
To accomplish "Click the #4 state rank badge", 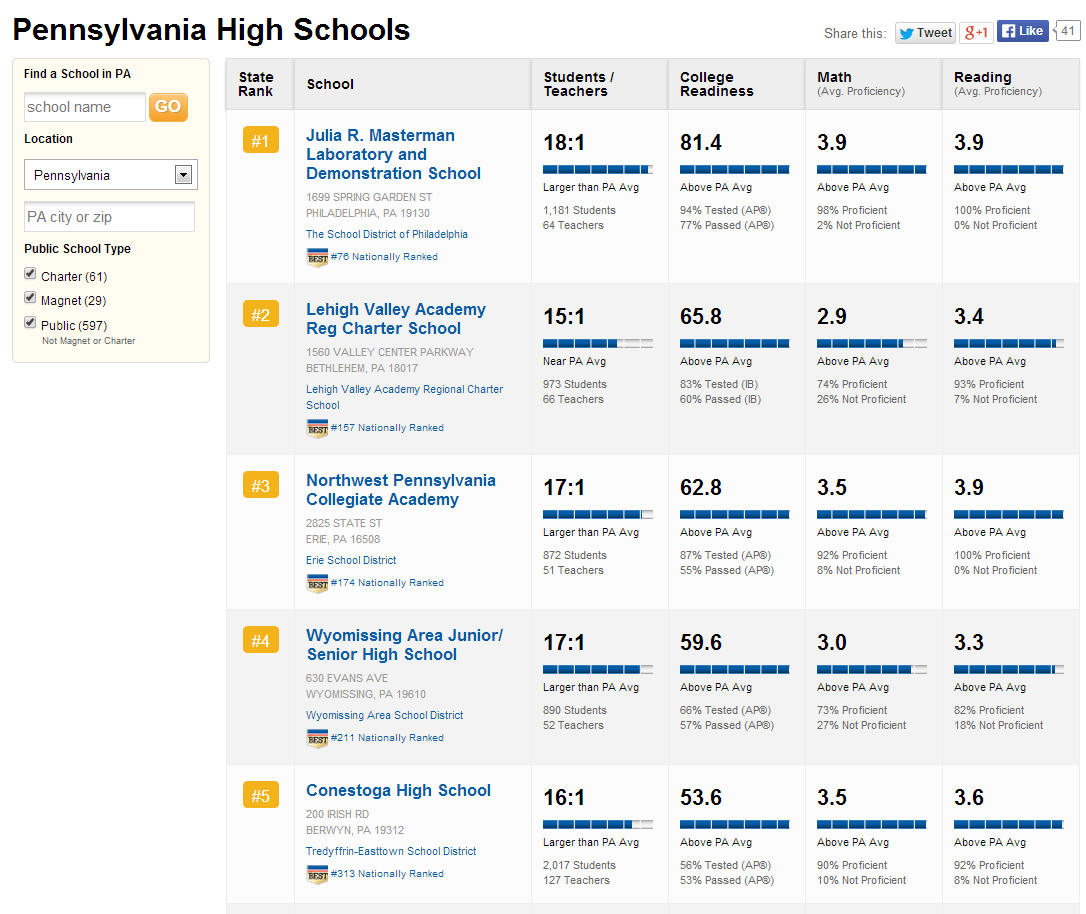I will 260,640.
